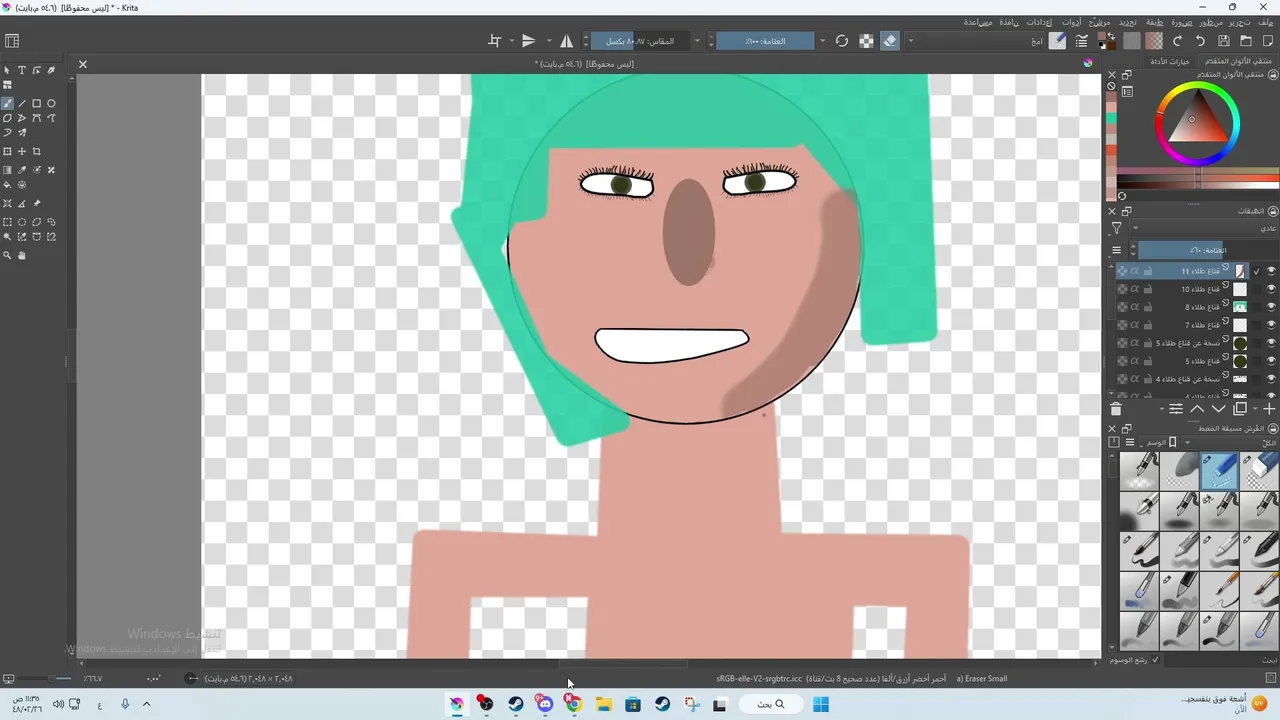Select the Rectangle shape tool
Viewport: 1280px width, 720px height.
(37, 103)
